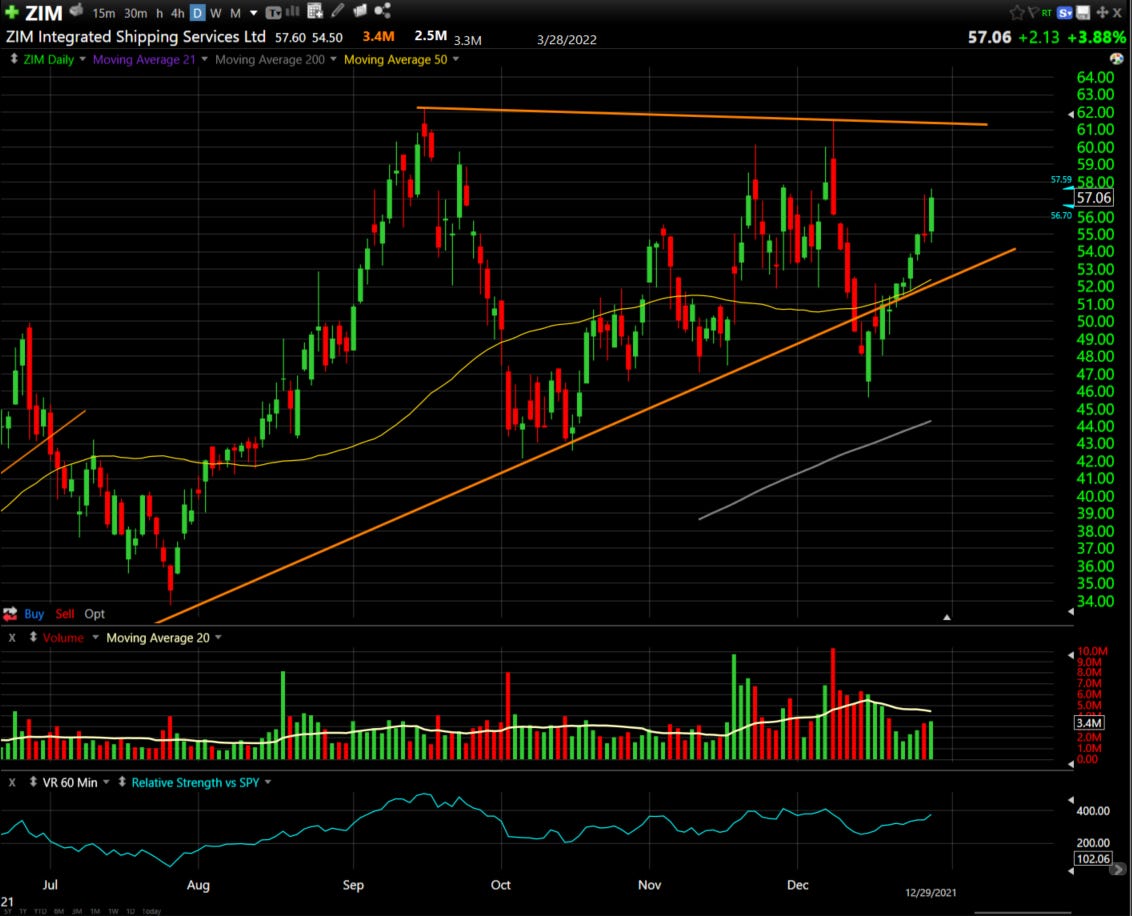The image size is (1132, 916).
Task: Click the Buy button
Action: point(34,614)
